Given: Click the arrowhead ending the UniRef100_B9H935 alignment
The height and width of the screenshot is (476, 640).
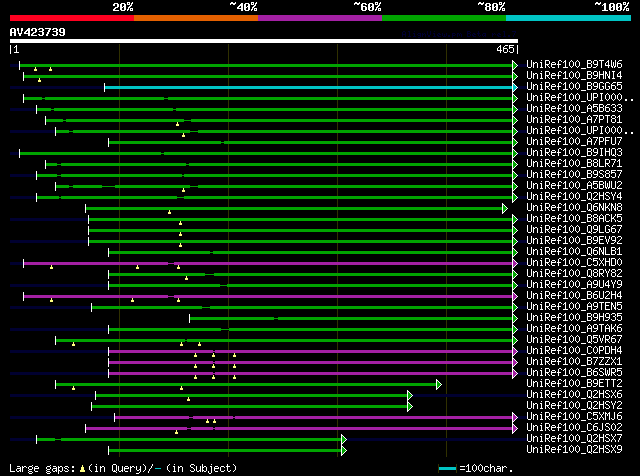Looking at the screenshot, I should pyautogui.click(x=515, y=318).
